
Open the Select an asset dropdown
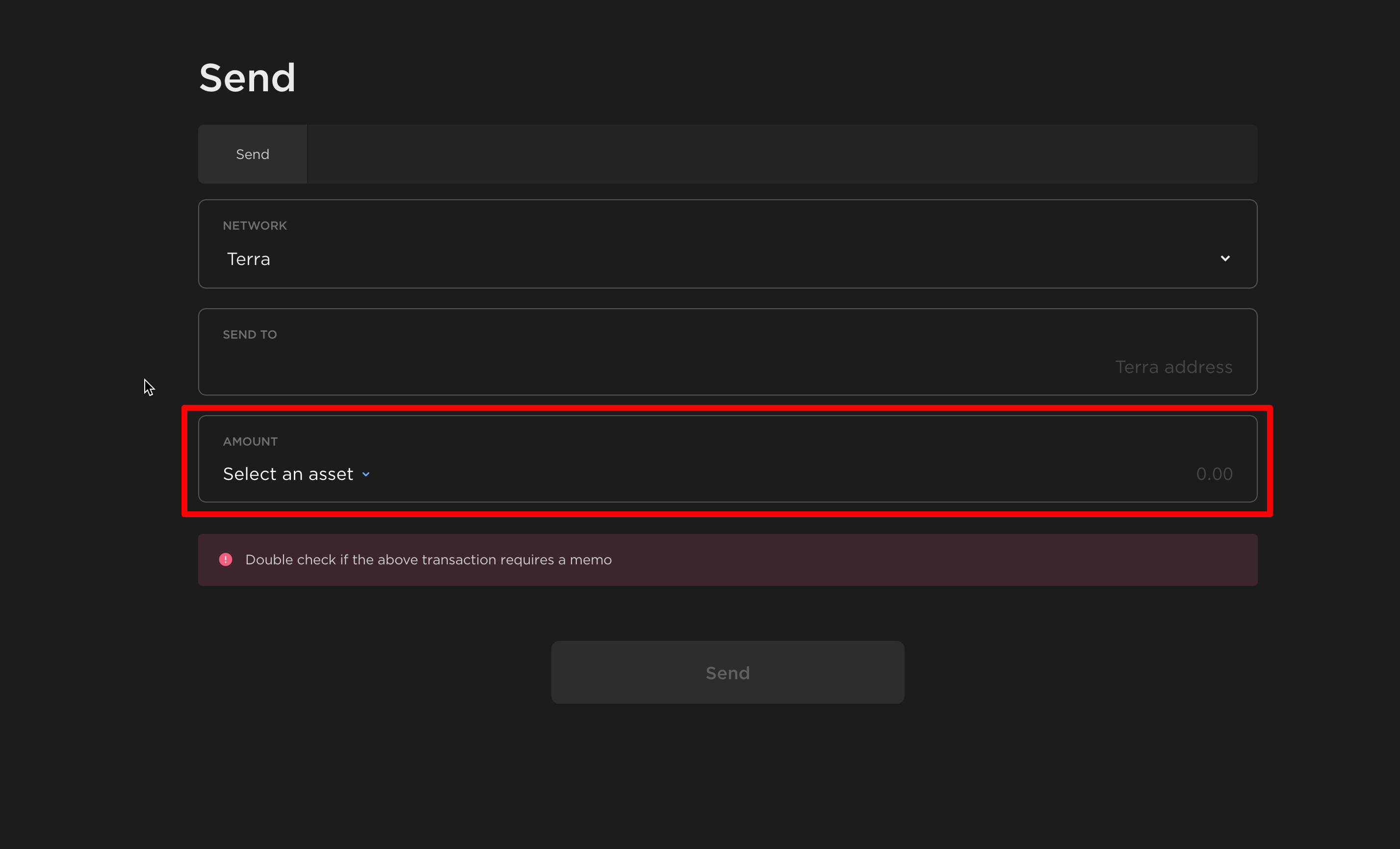288,474
